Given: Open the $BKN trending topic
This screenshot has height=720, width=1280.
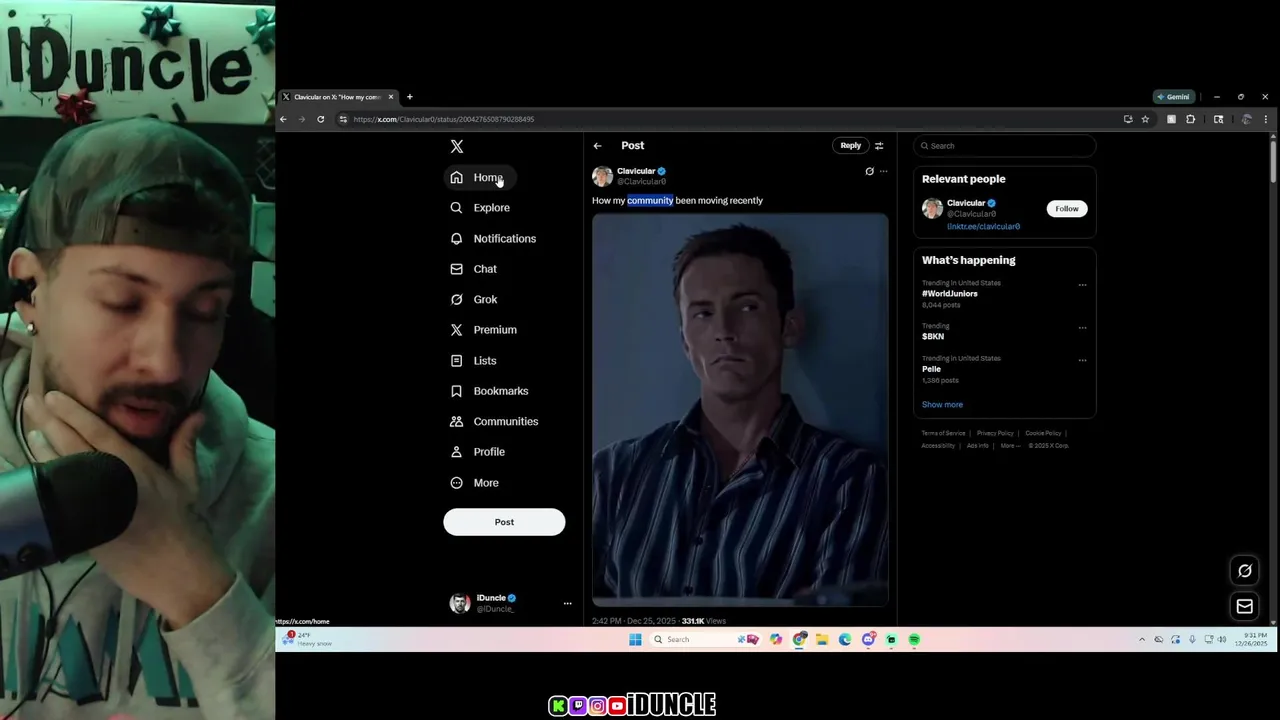Looking at the screenshot, I should [x=933, y=336].
